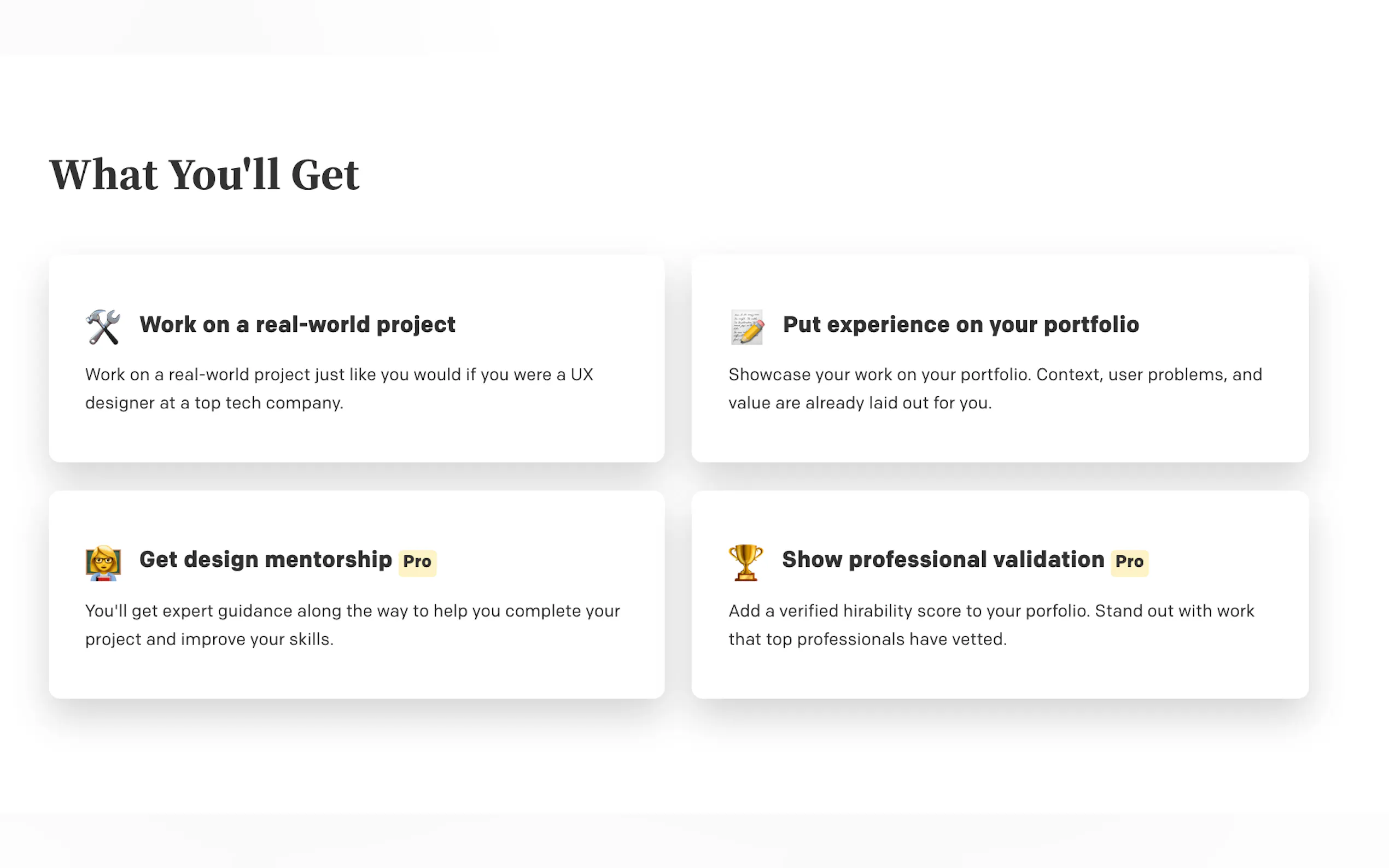Select the design mentorship card
1389x868 pixels.
click(357, 595)
